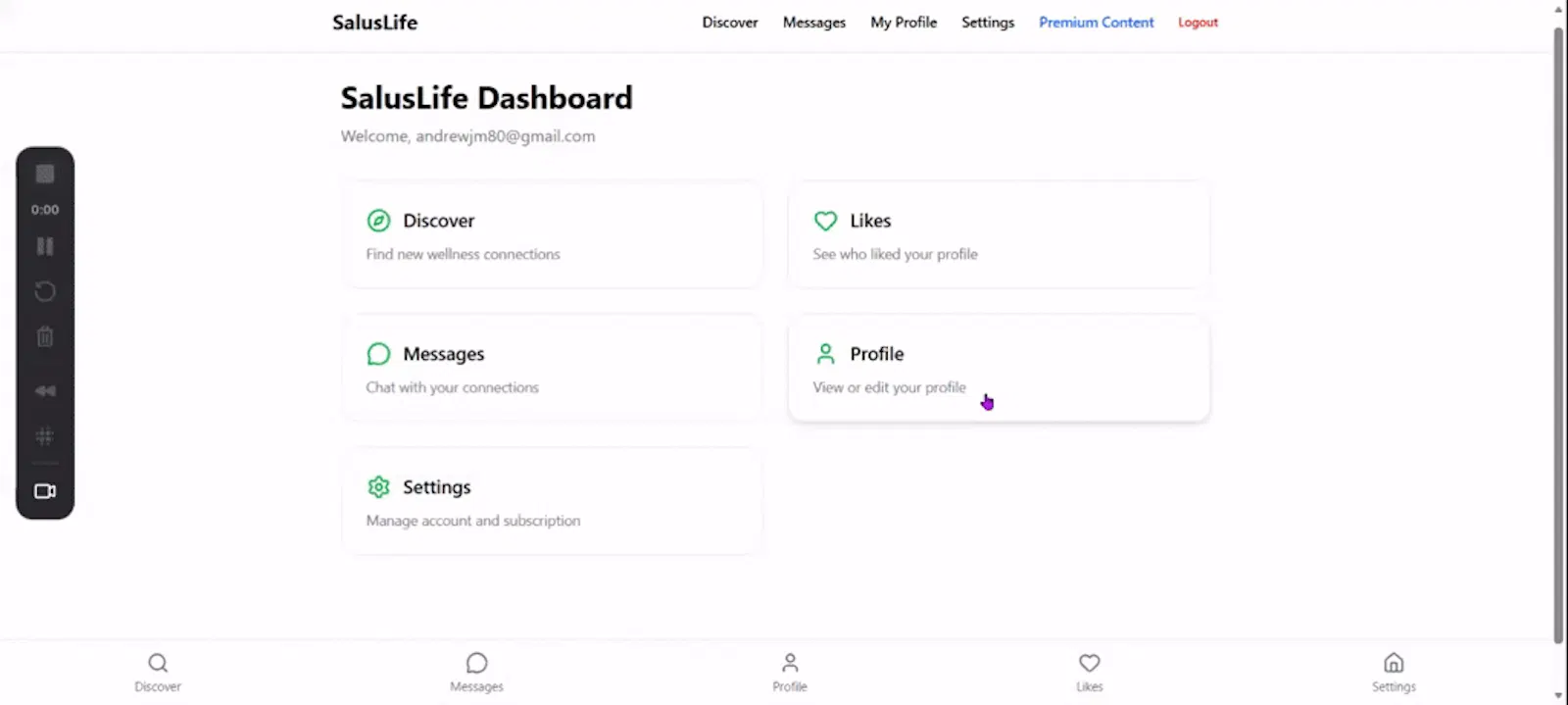Click 'Chat with your connections' text
Screen dimensions: 1568x705
pos(452,387)
